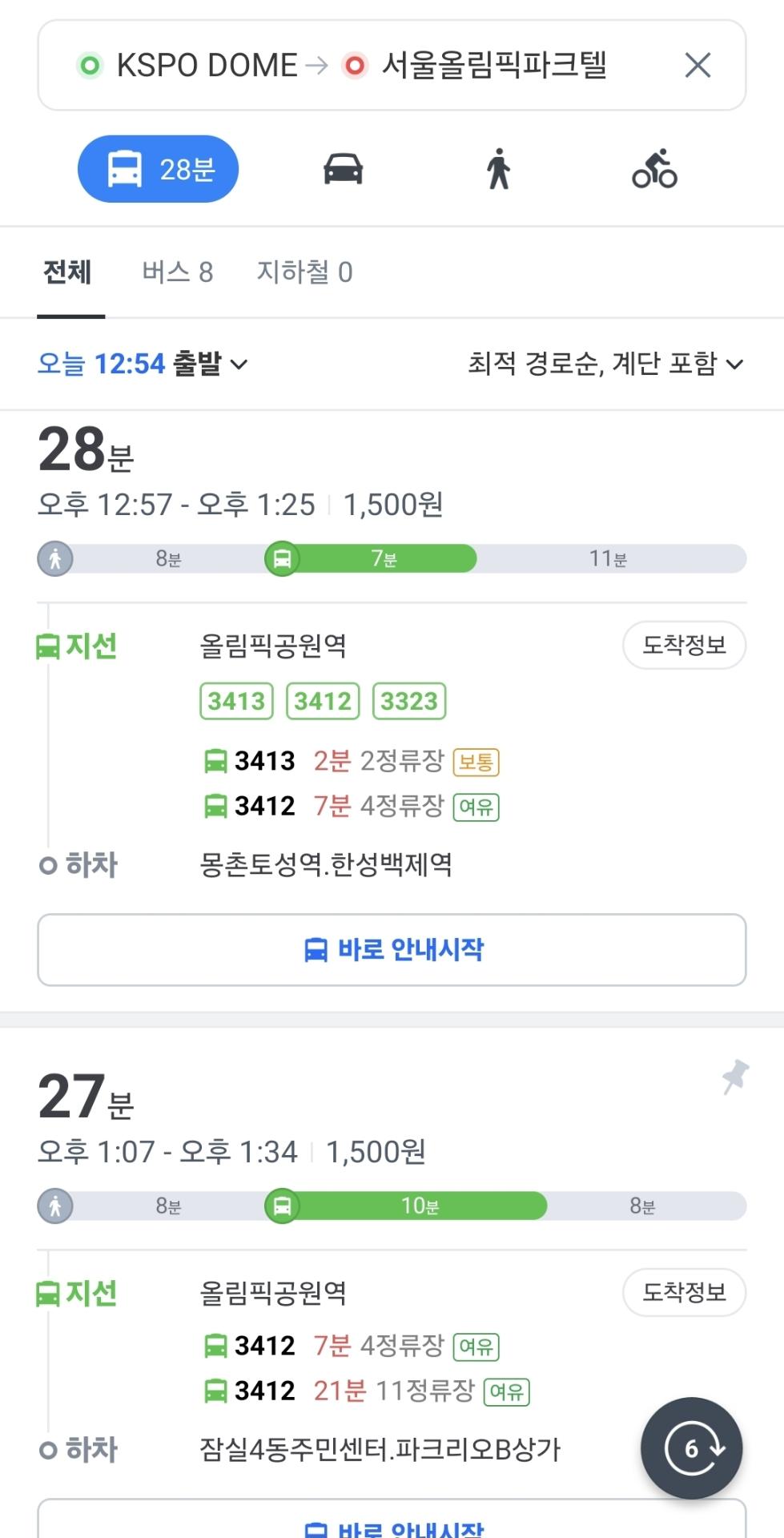Open the departure time 12:54 출발 dropdown

tap(143, 364)
